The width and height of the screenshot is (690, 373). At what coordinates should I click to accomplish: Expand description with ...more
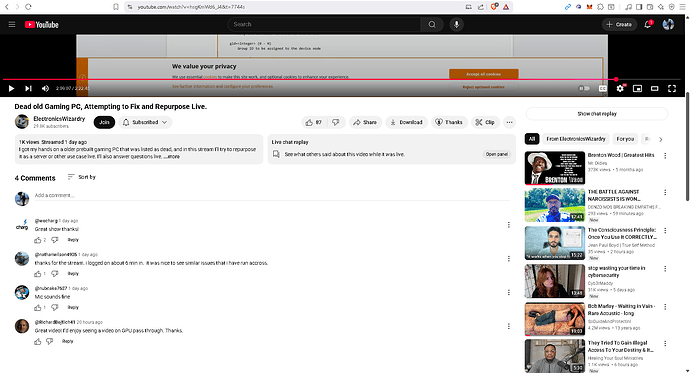[172, 156]
